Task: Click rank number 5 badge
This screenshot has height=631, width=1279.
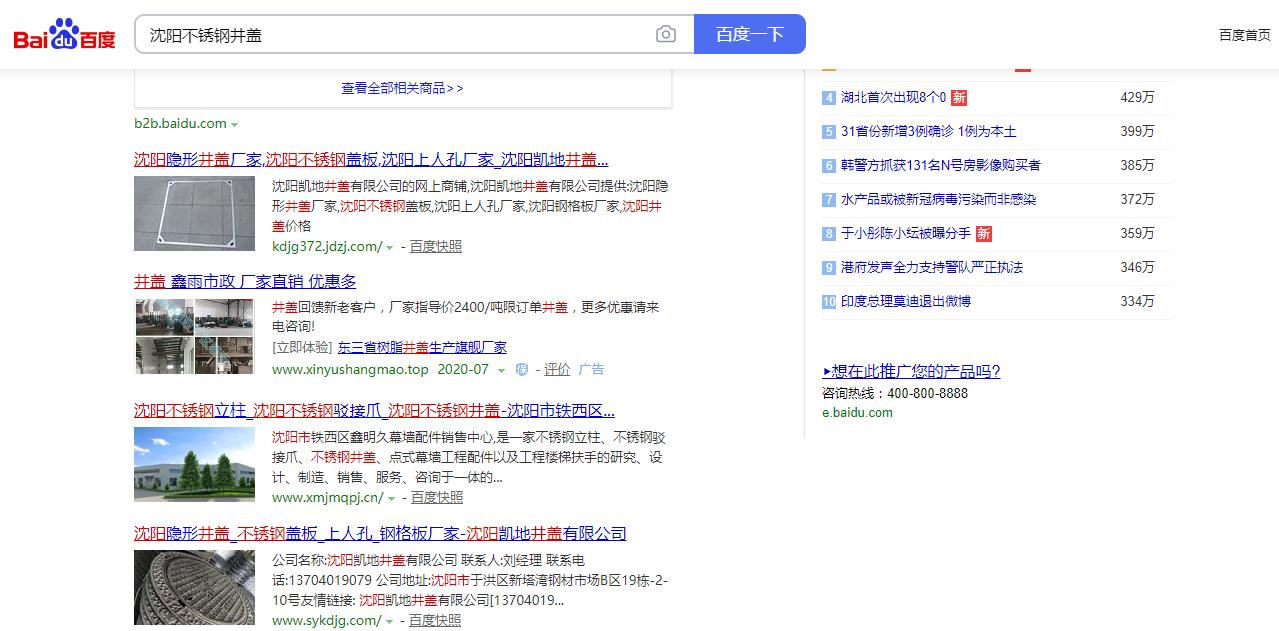Action: (828, 132)
